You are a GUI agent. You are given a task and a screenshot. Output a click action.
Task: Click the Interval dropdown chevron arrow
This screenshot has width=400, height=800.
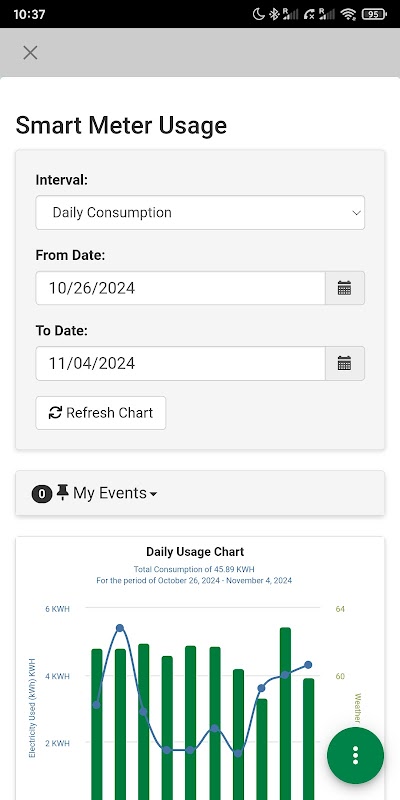coord(357,213)
